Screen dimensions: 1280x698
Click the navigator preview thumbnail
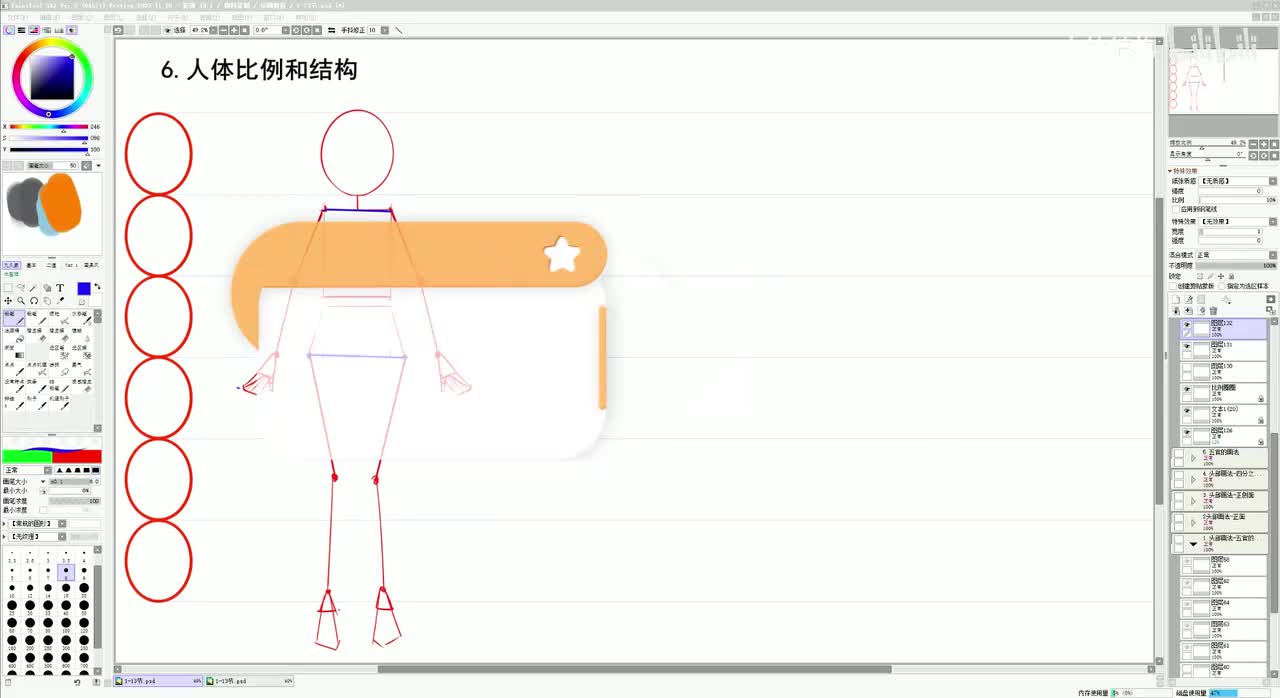point(1224,82)
